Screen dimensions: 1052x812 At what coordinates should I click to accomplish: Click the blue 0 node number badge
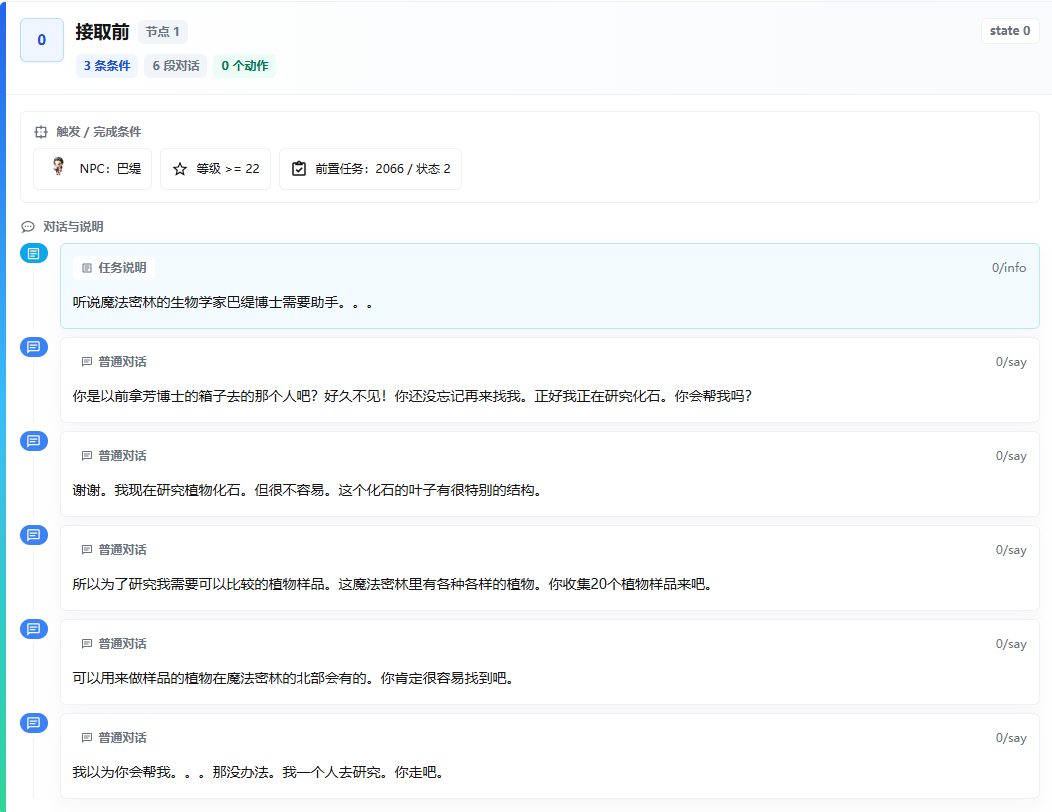pos(42,40)
